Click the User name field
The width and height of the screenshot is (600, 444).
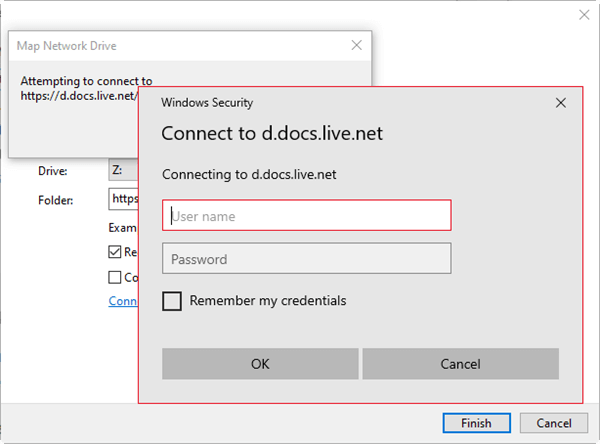click(x=307, y=215)
